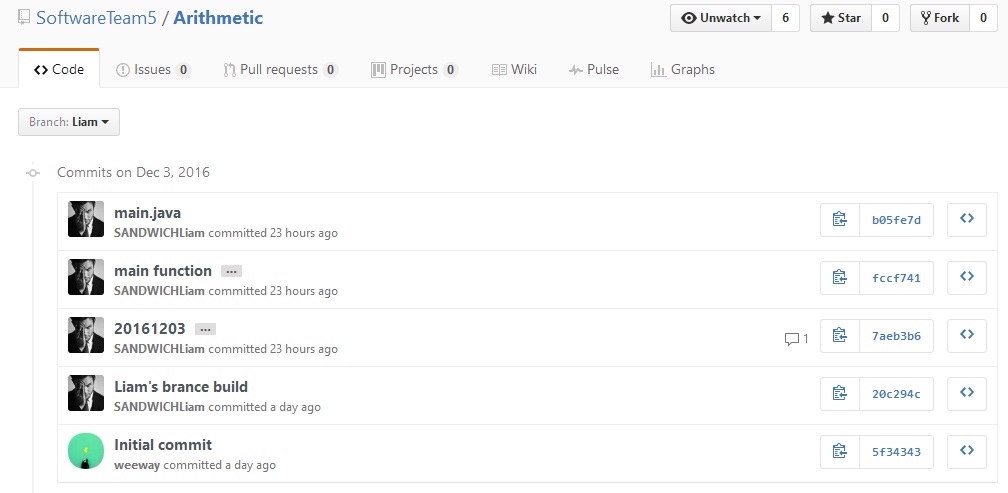The width and height of the screenshot is (1008, 493).
Task: Browse repository at Initial commit
Action: 967,451
